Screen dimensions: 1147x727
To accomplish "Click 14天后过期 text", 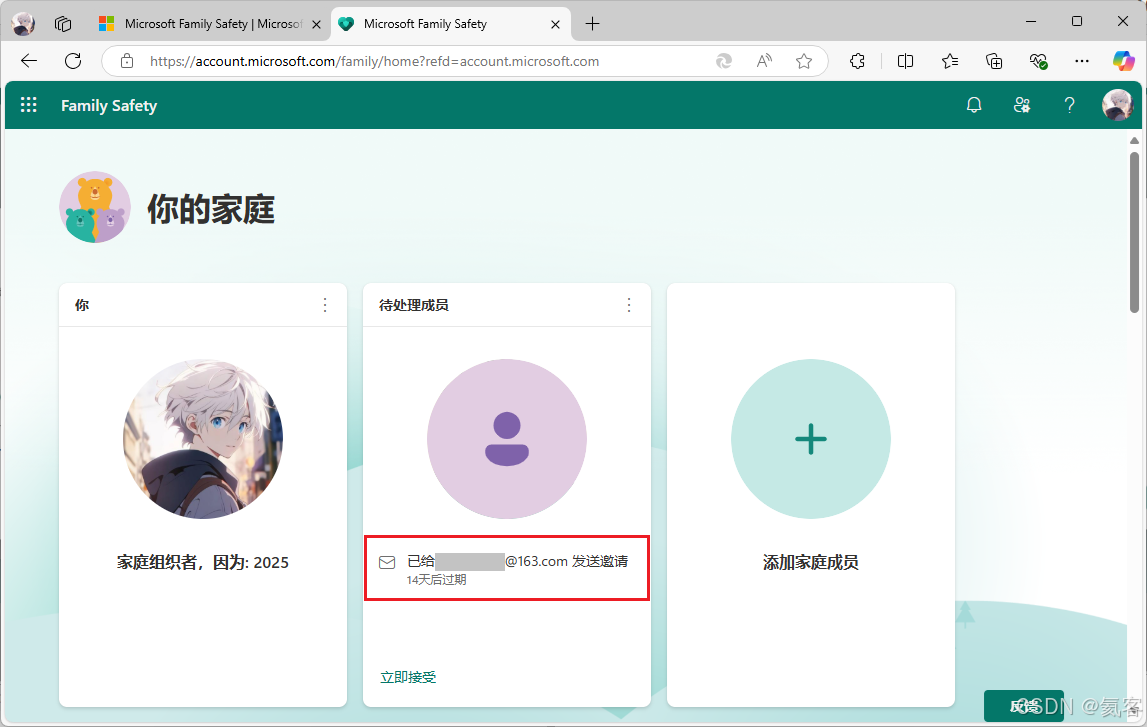I will 437,580.
